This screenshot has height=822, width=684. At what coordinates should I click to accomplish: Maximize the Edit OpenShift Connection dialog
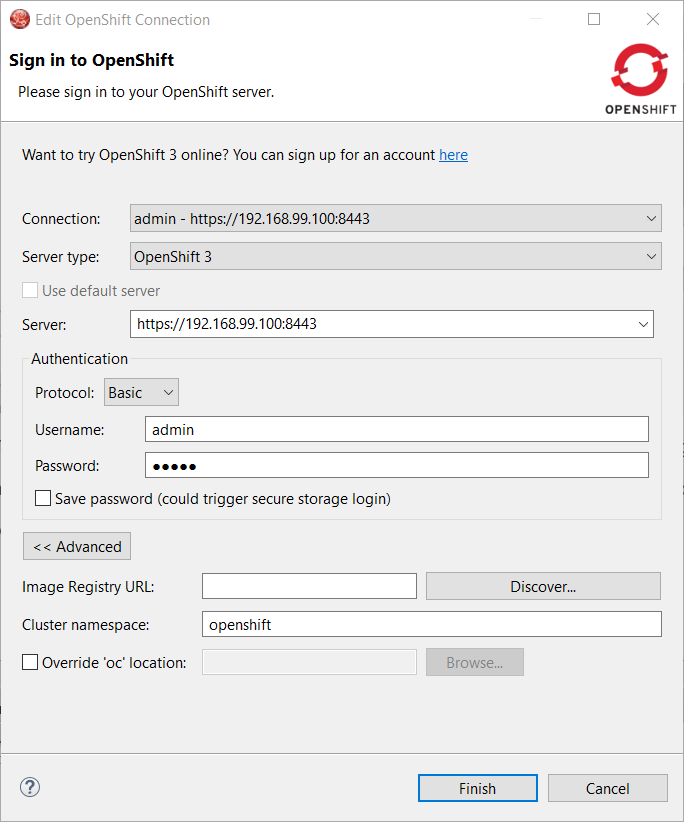[x=594, y=19]
